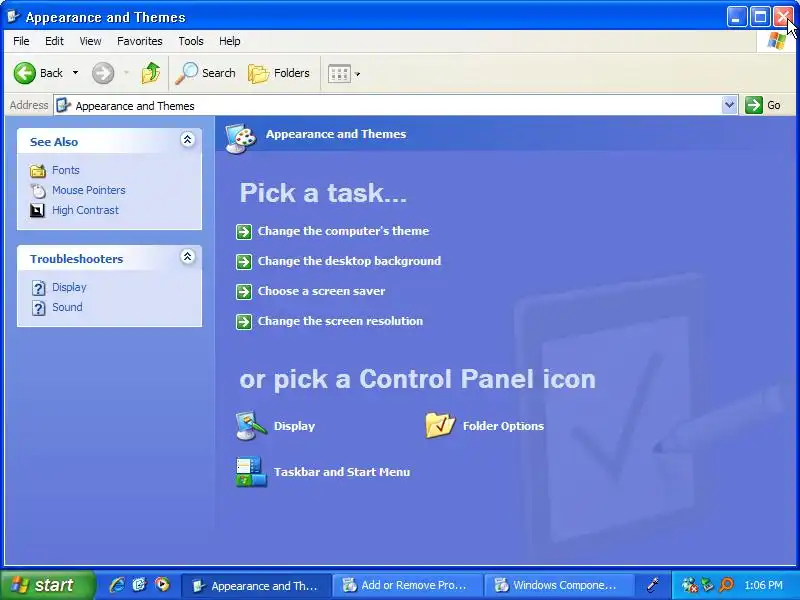The width and height of the screenshot is (800, 600).
Task: Click the green Go button
Action: pos(763,106)
